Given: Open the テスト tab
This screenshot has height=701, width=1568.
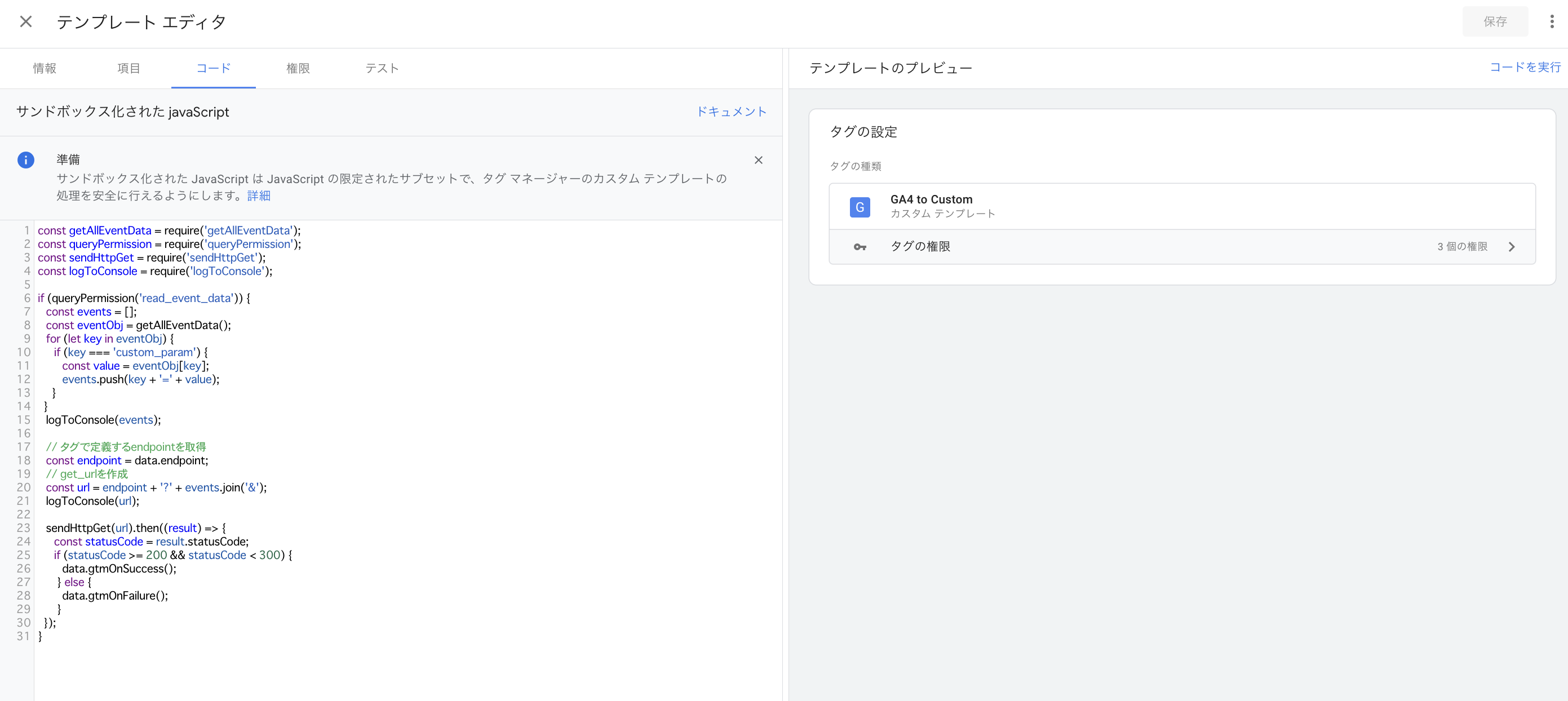Looking at the screenshot, I should coord(382,68).
